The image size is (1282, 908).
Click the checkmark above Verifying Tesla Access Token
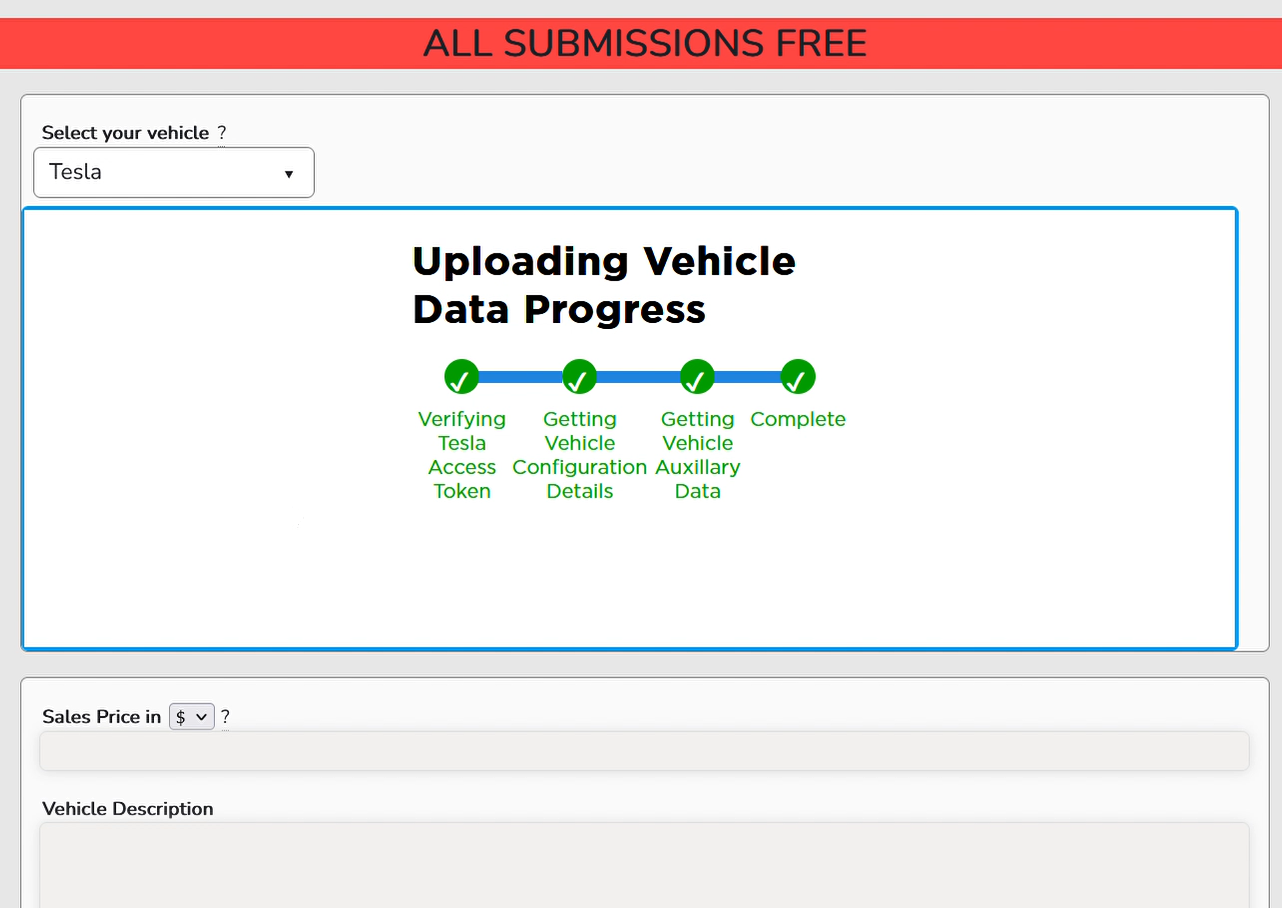(x=462, y=377)
